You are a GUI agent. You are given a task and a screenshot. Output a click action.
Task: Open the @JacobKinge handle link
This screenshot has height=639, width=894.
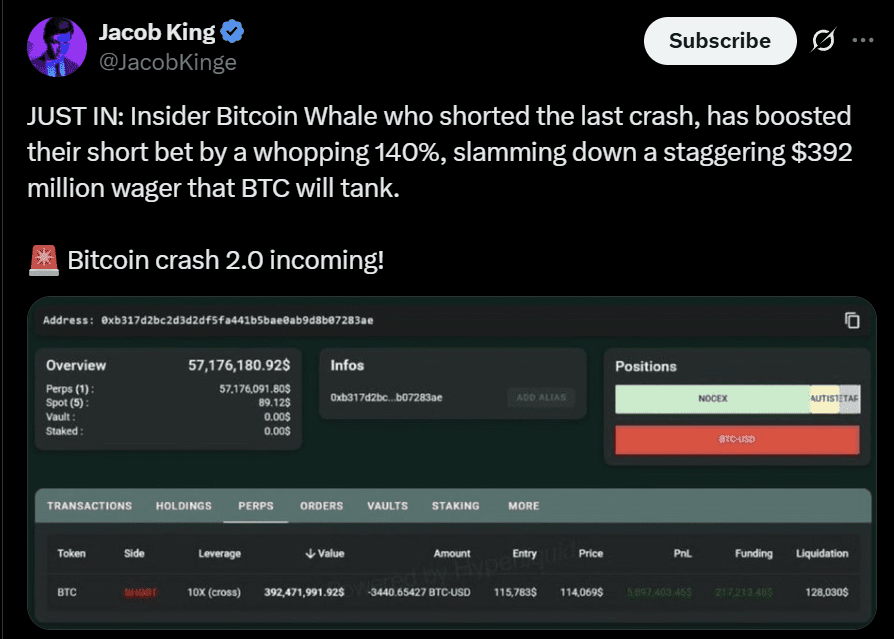coord(167,62)
